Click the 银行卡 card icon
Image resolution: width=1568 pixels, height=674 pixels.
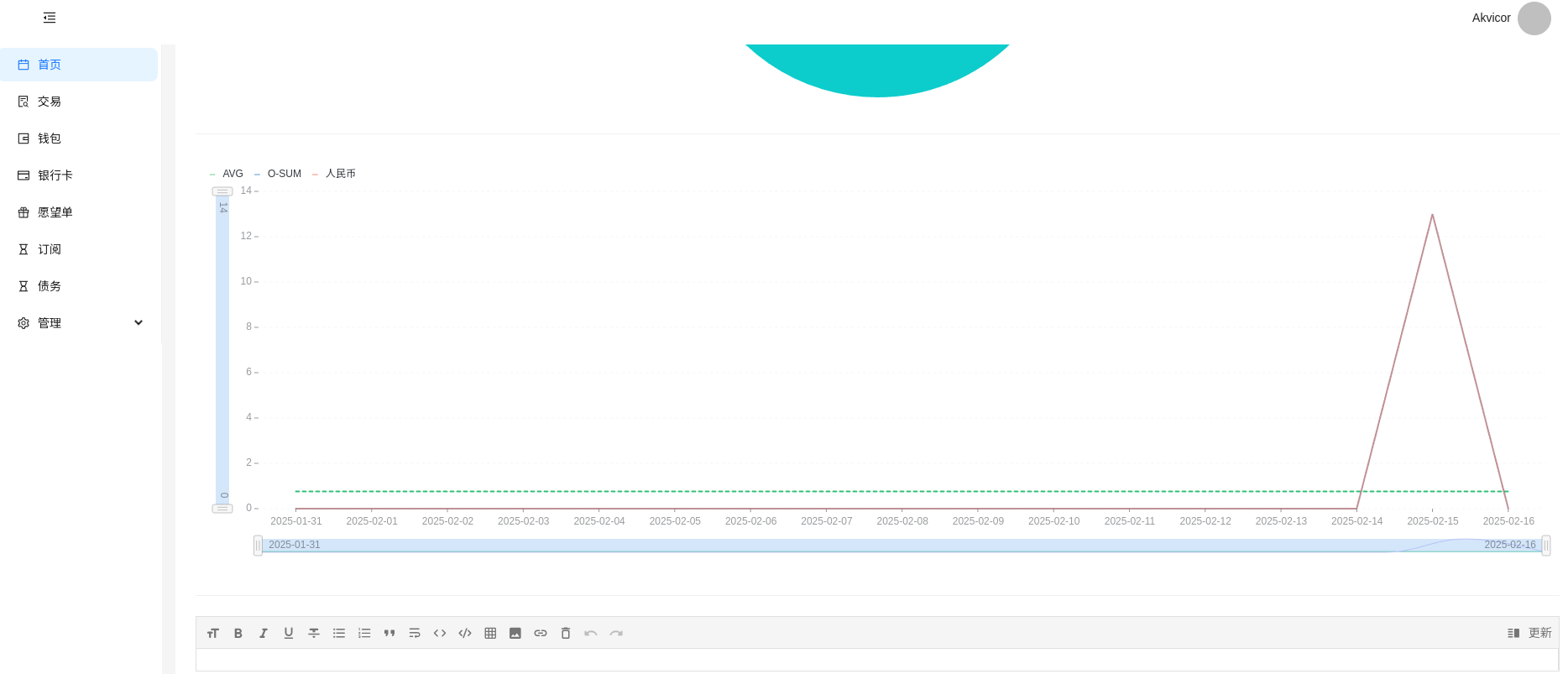coord(24,175)
